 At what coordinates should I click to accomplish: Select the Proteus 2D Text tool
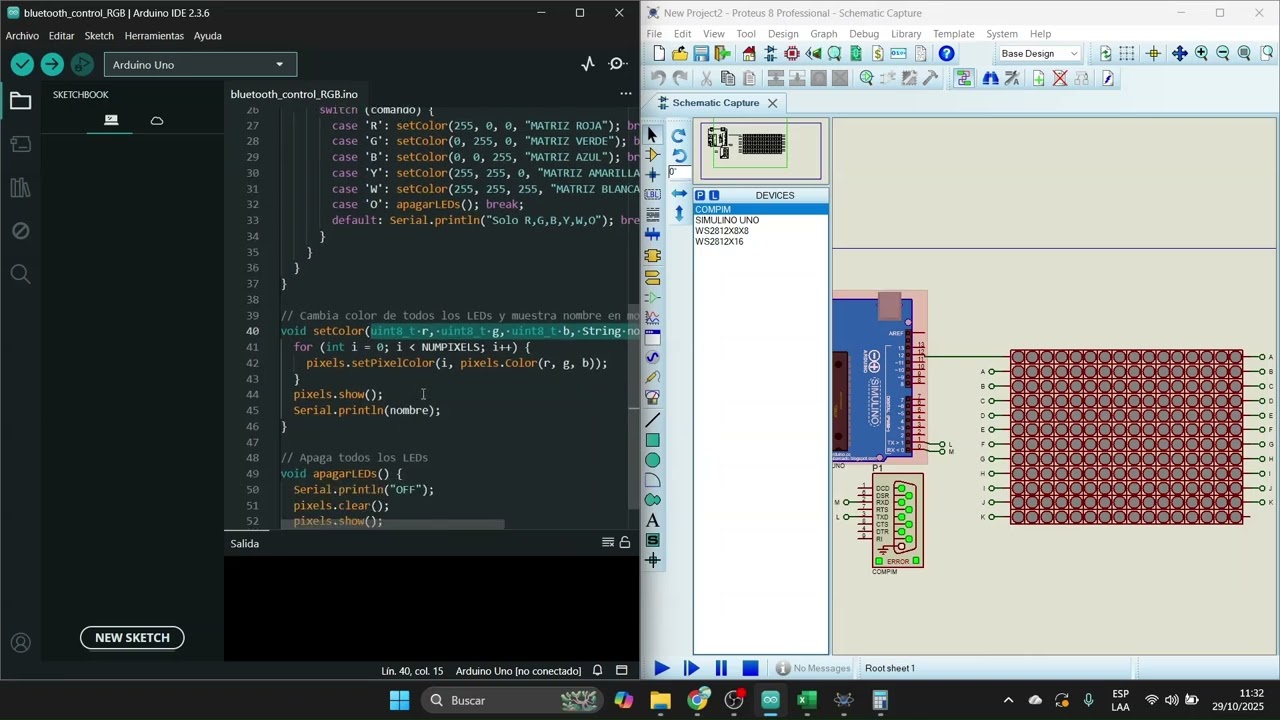pos(653,520)
